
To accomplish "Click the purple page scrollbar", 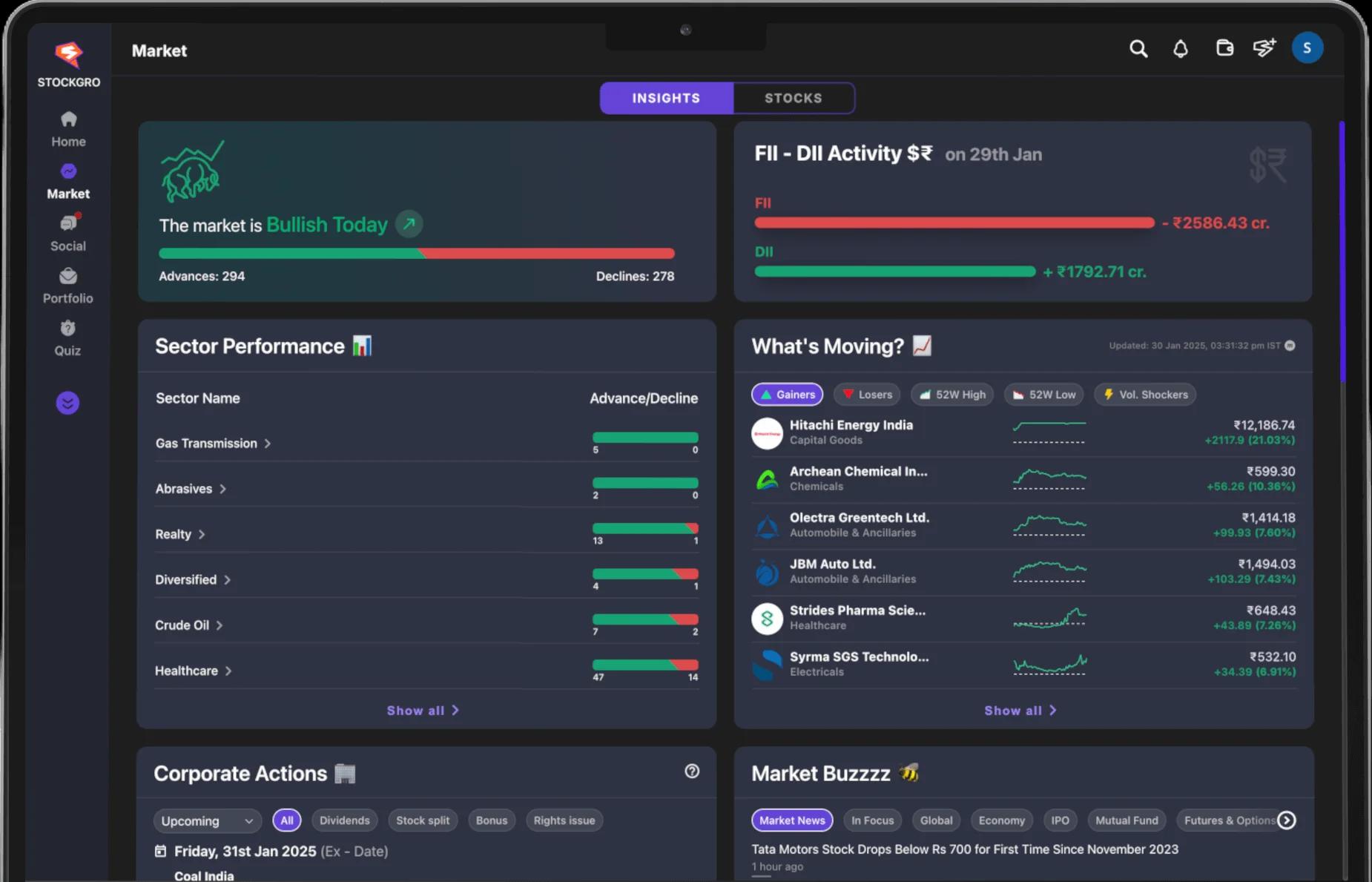I will click(x=1342, y=252).
